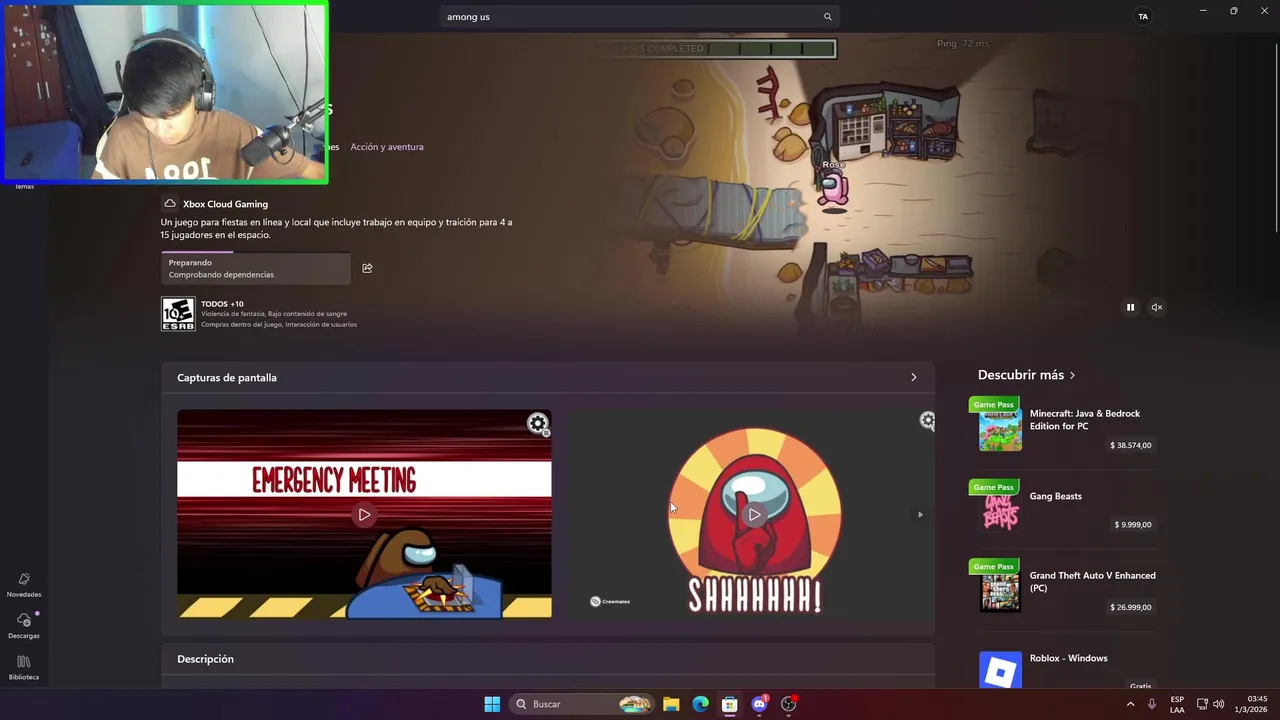Open the Gang Beasts thumbnail
Image resolution: width=1280 pixels, height=720 pixels.
coord(1000,511)
